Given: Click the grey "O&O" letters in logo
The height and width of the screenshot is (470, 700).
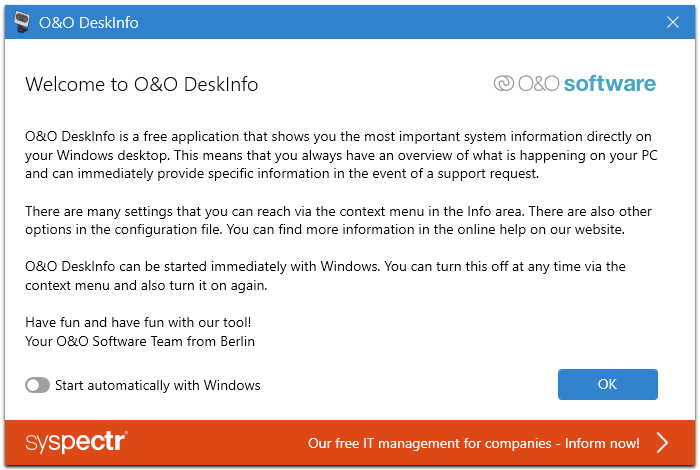Looking at the screenshot, I should point(538,83).
